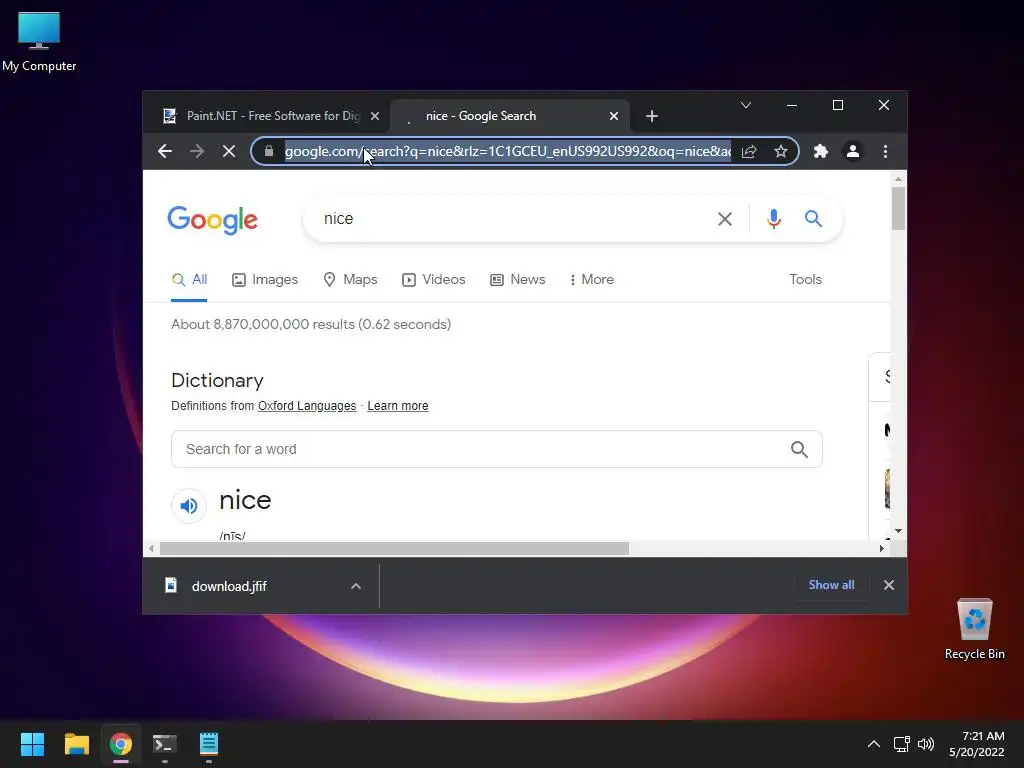Viewport: 1024px width, 768px height.
Task: Open the tab search dropdown arrow
Action: 746,105
